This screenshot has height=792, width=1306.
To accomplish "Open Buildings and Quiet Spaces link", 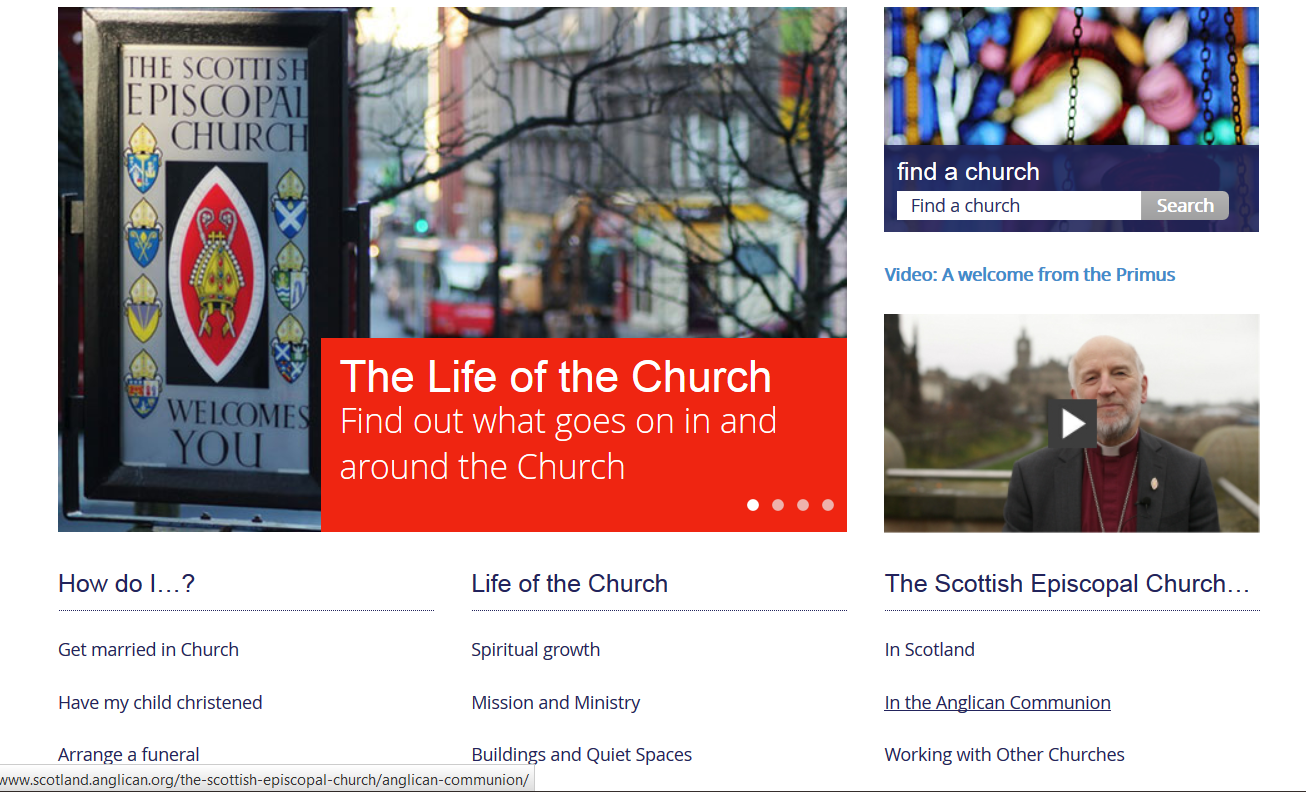I will coord(582,755).
